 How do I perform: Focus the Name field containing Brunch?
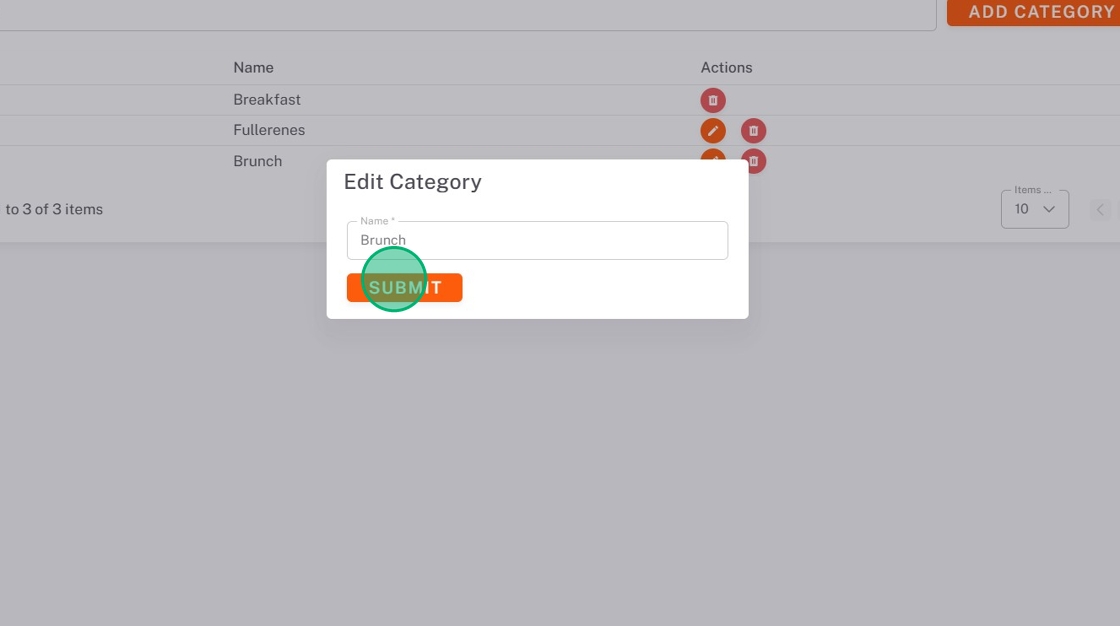[x=537, y=241]
